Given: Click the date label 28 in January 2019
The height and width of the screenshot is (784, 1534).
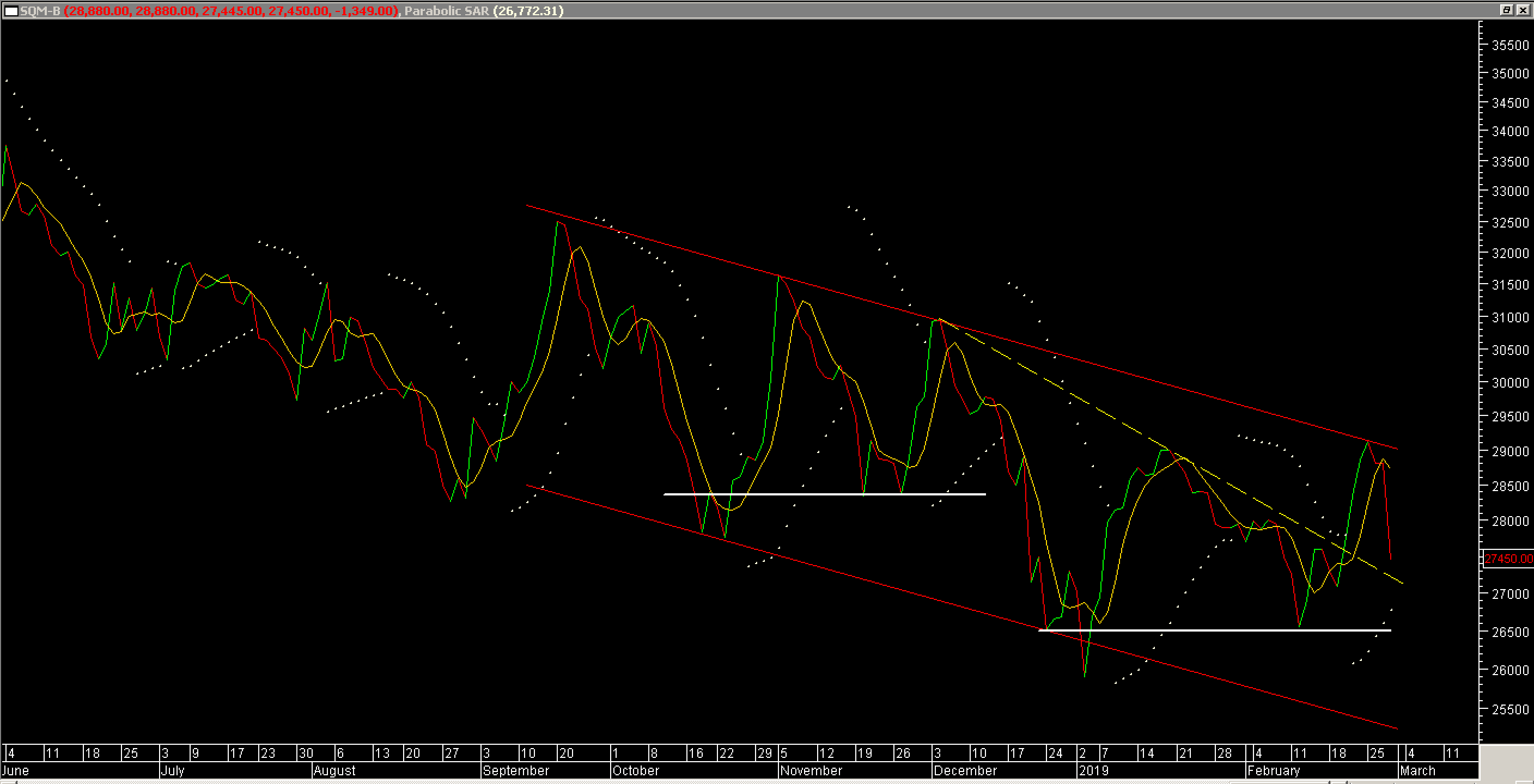Looking at the screenshot, I should pyautogui.click(x=1225, y=753).
